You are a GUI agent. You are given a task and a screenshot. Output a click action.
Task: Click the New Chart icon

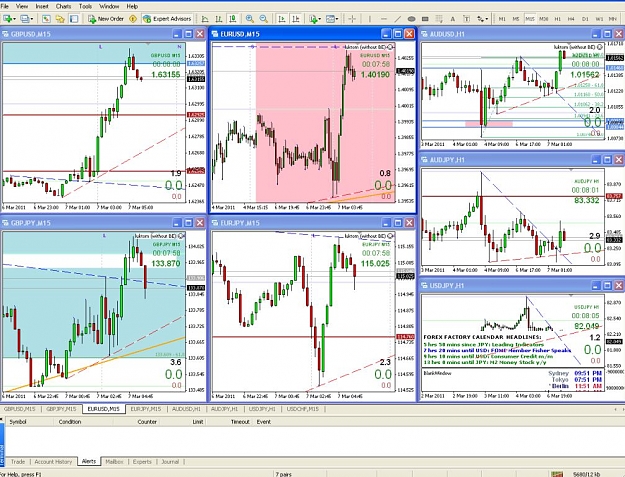[x=7, y=19]
